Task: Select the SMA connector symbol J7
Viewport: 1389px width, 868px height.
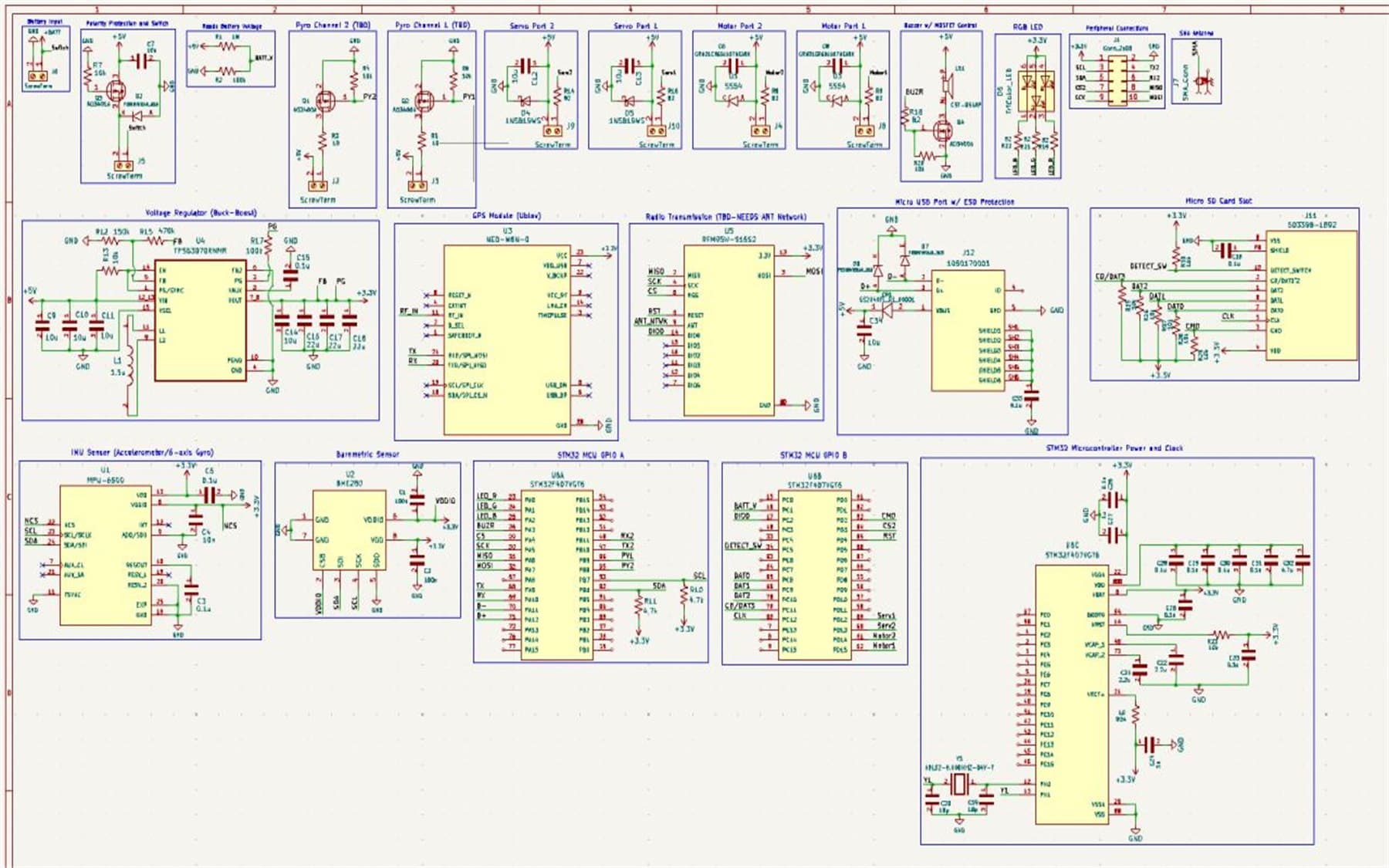Action: (x=1203, y=81)
